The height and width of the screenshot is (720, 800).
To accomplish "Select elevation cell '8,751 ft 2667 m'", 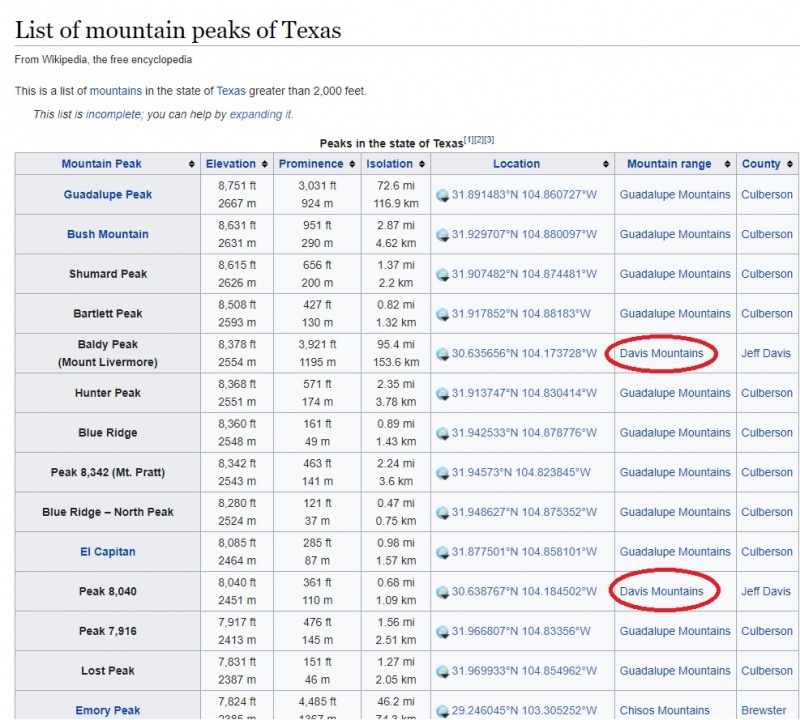I will (x=237, y=194).
